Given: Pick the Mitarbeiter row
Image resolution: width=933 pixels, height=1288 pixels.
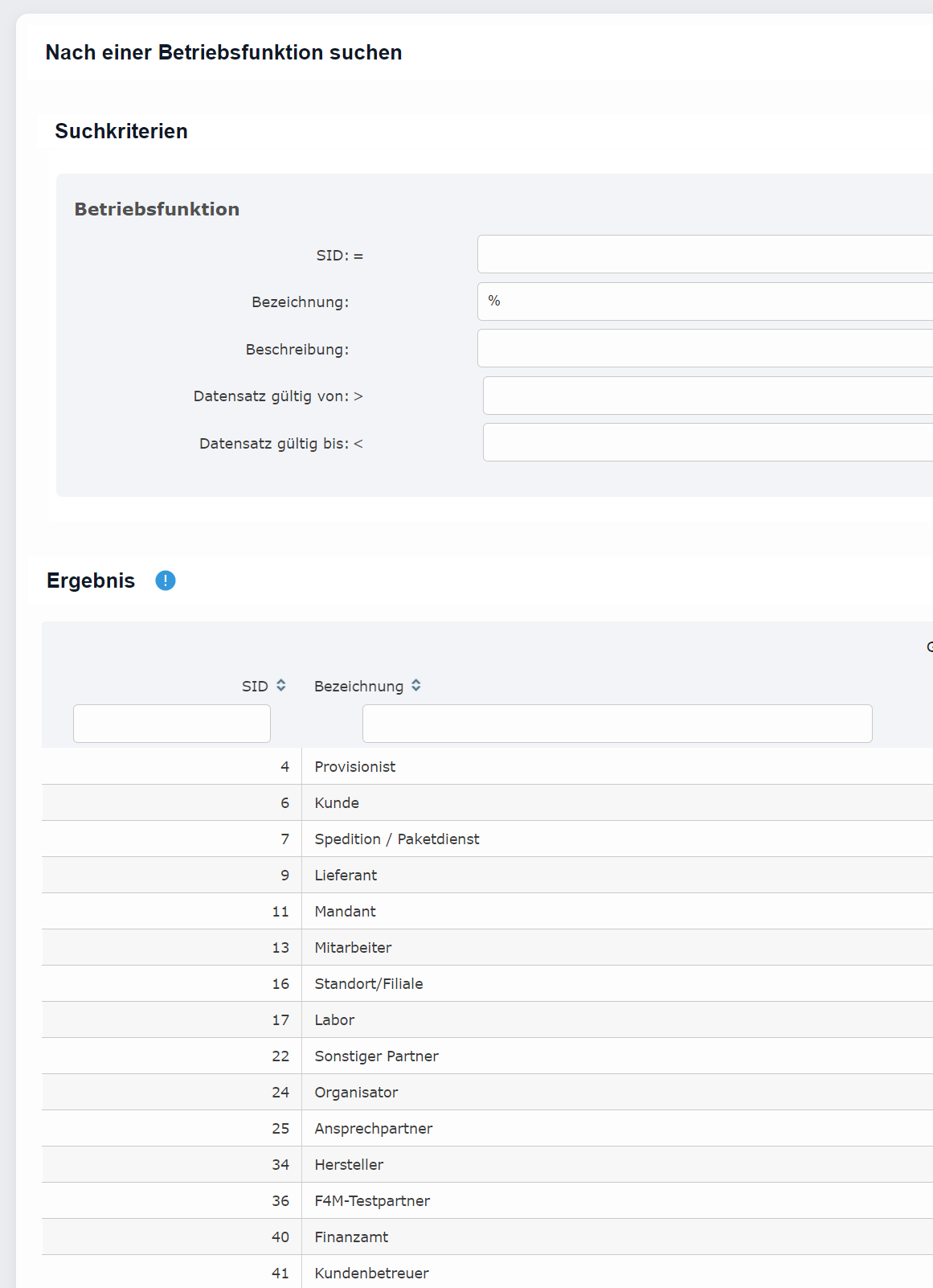Looking at the screenshot, I should click(x=353, y=948).
